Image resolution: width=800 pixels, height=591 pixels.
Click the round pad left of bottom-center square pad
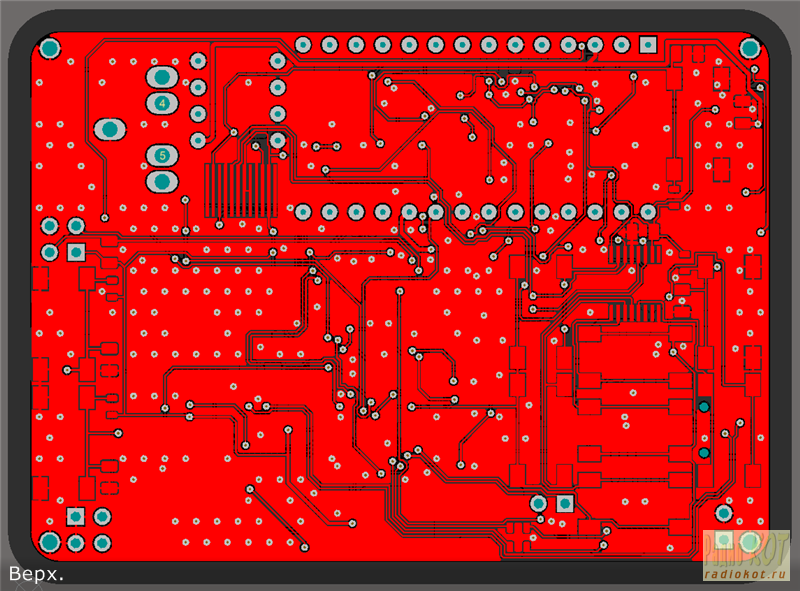click(x=539, y=502)
